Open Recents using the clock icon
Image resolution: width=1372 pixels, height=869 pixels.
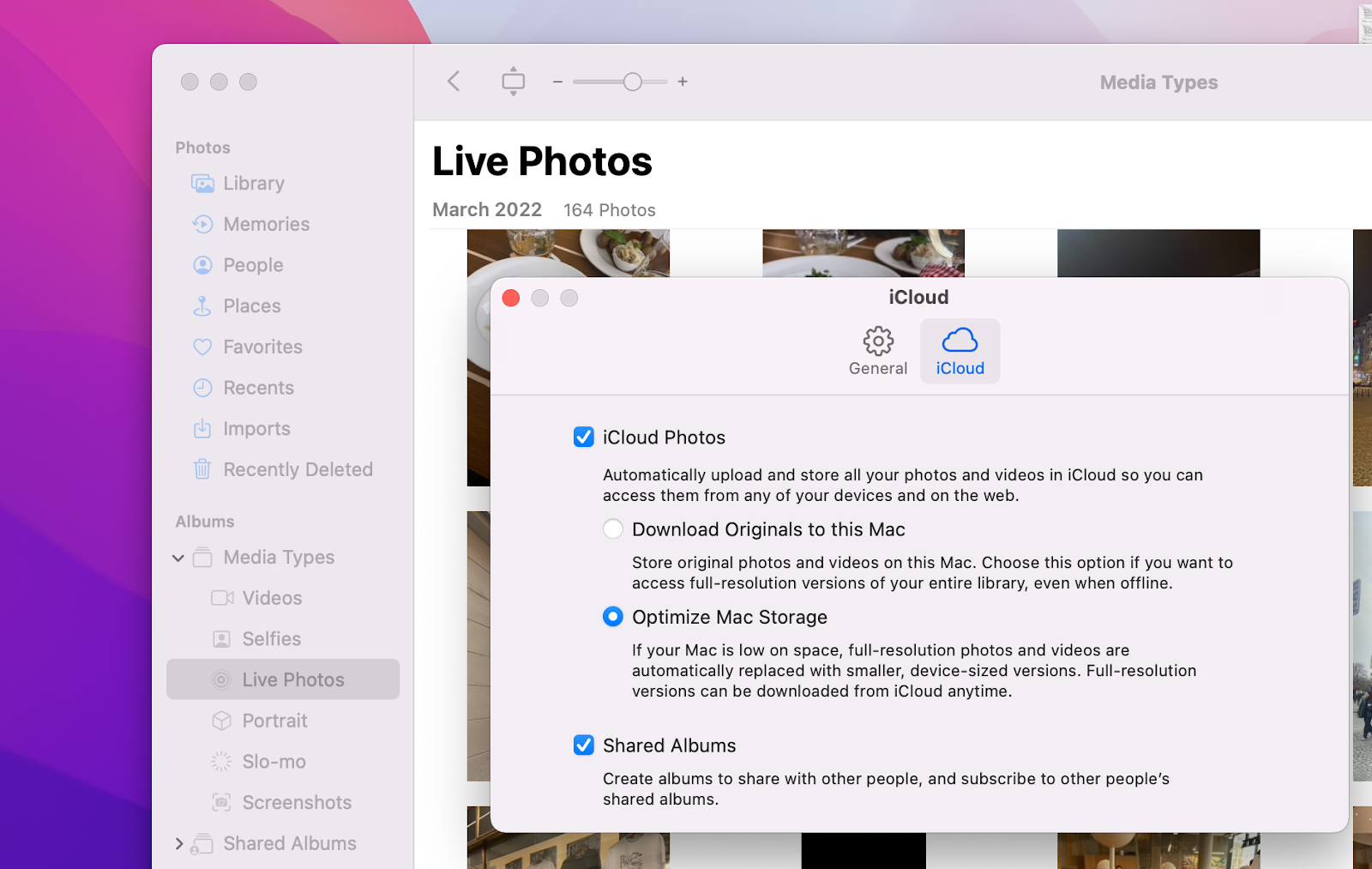(202, 388)
